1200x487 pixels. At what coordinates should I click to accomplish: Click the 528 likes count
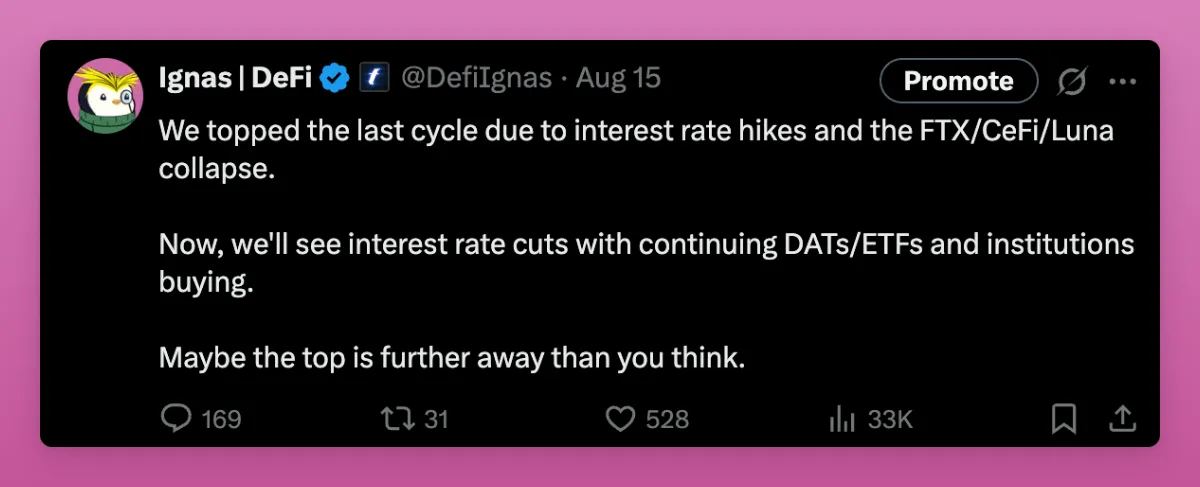tap(667, 419)
